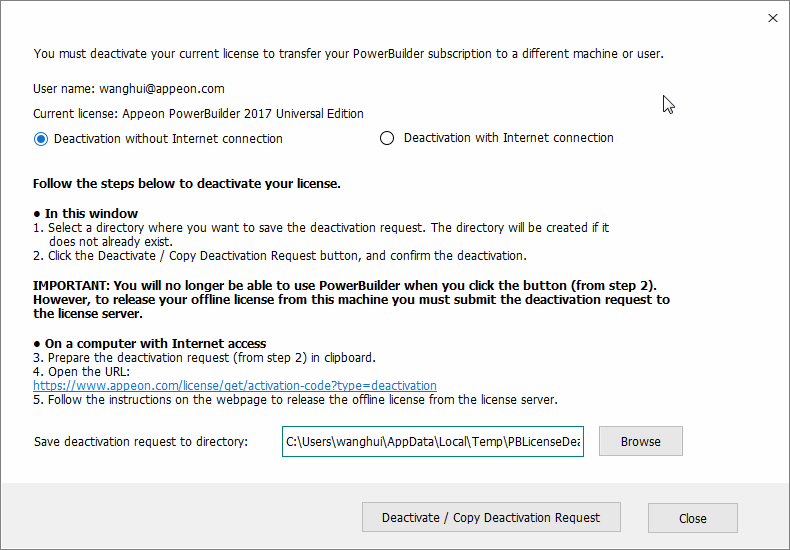Click the 'Follow the steps below' heading
790x550 pixels.
point(187,184)
